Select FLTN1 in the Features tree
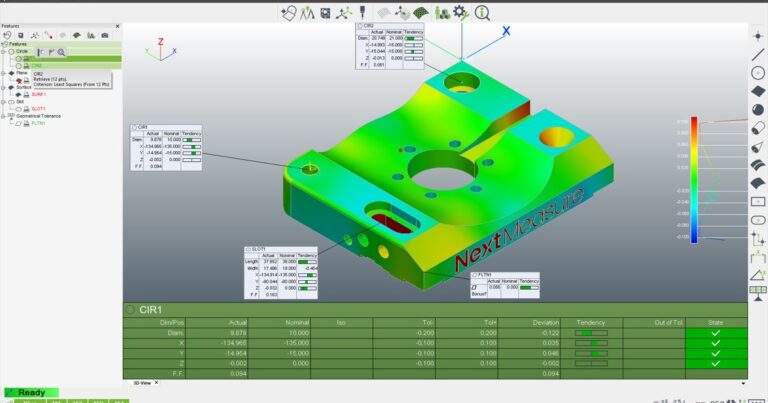The image size is (768, 403). 38,123
